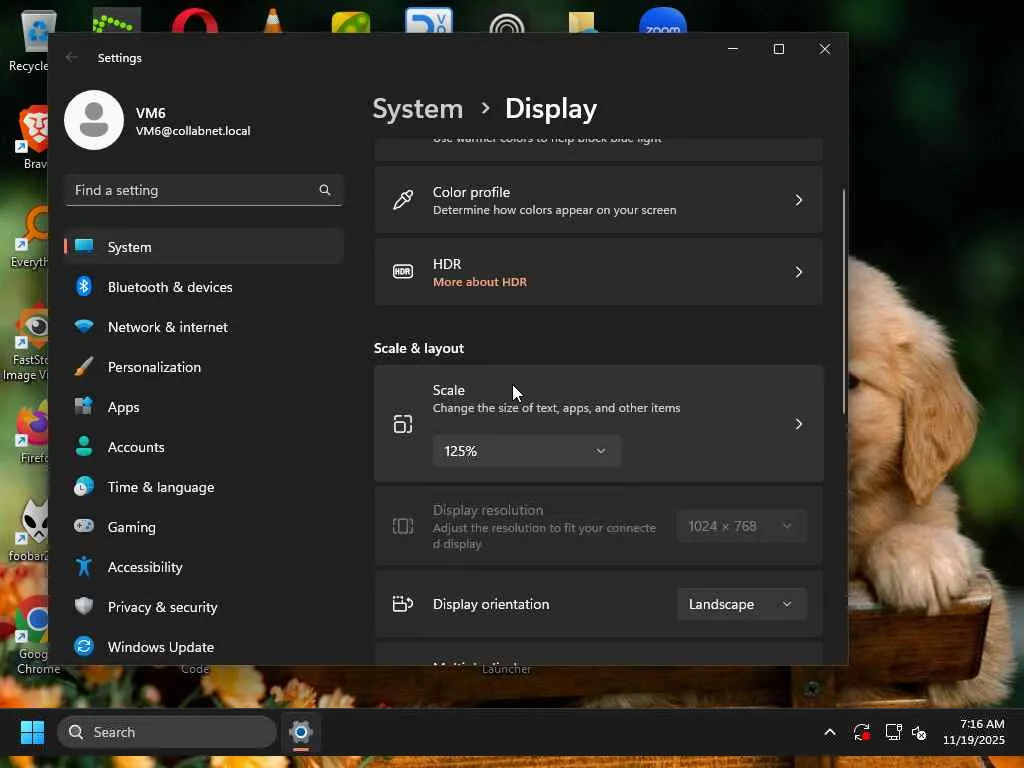Screen dimensions: 1024x768
Task: Open the HDR settings row
Action: [x=598, y=272]
